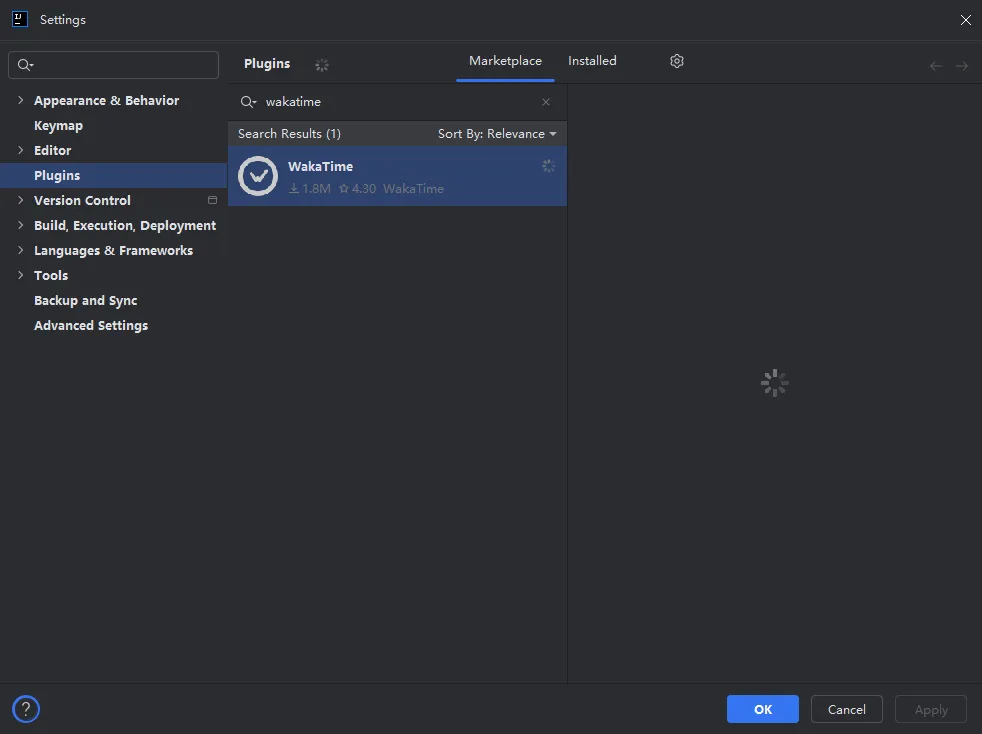The image size is (982, 734).
Task: Switch to the Installed tab
Action: 592,61
